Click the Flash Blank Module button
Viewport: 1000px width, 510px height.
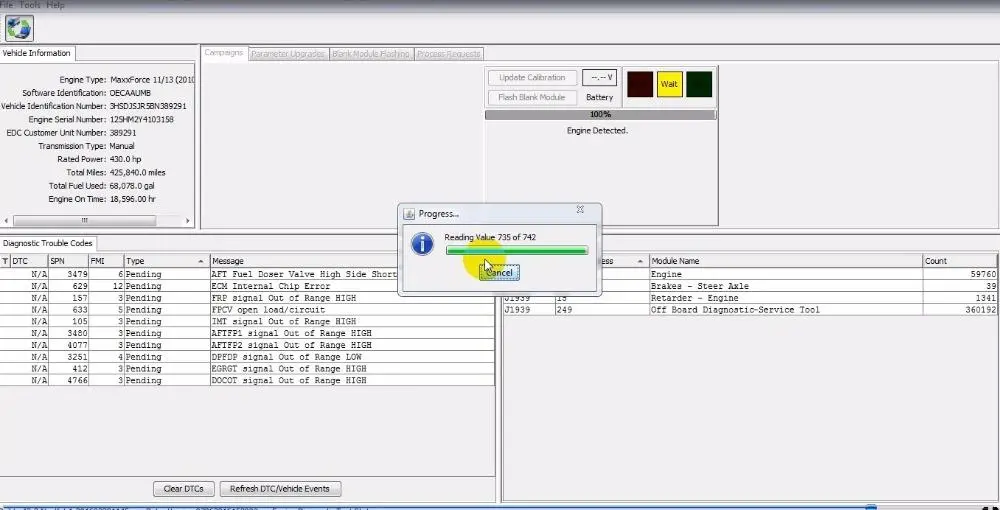pos(533,98)
